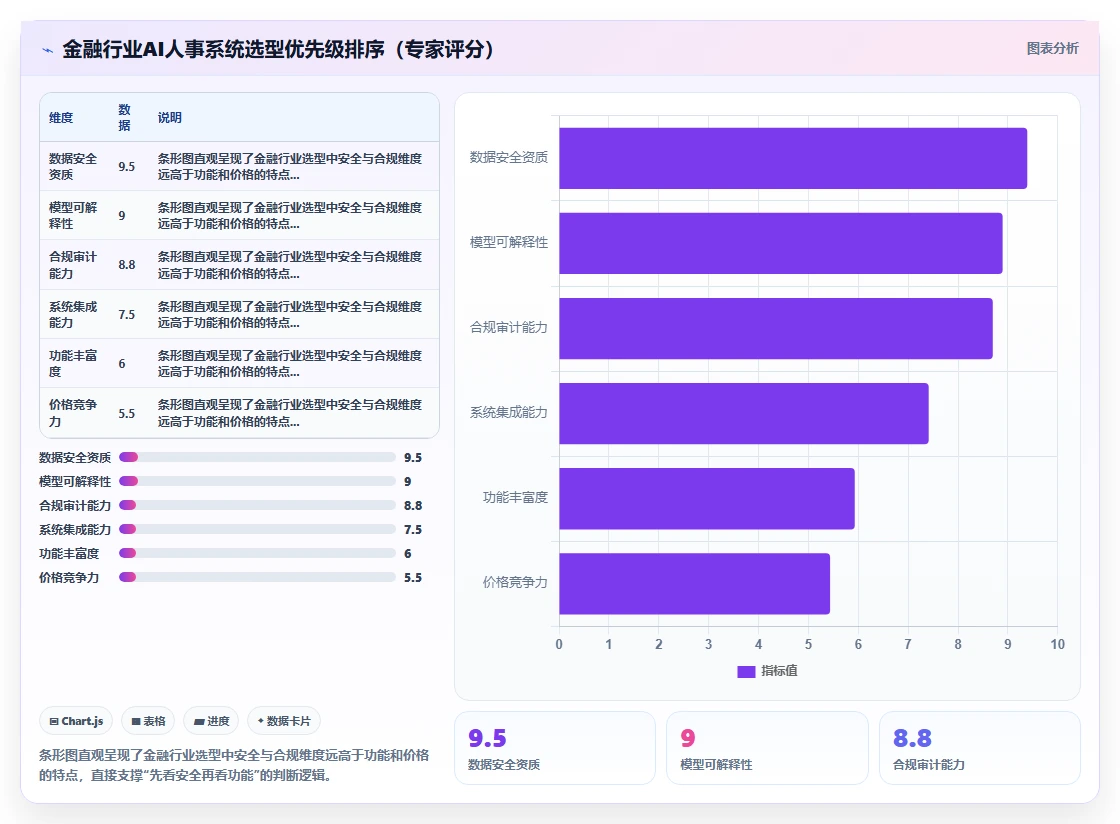Click the 7.5 value beside the progress bar
1120x824 pixels.
(x=413, y=529)
